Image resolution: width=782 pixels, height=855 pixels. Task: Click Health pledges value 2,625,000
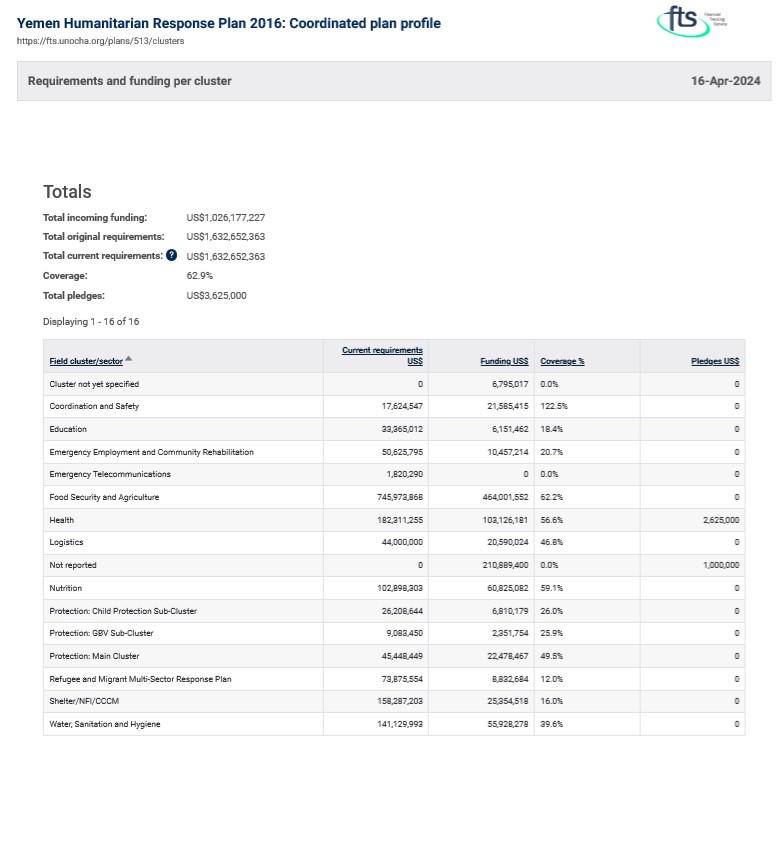click(721, 520)
